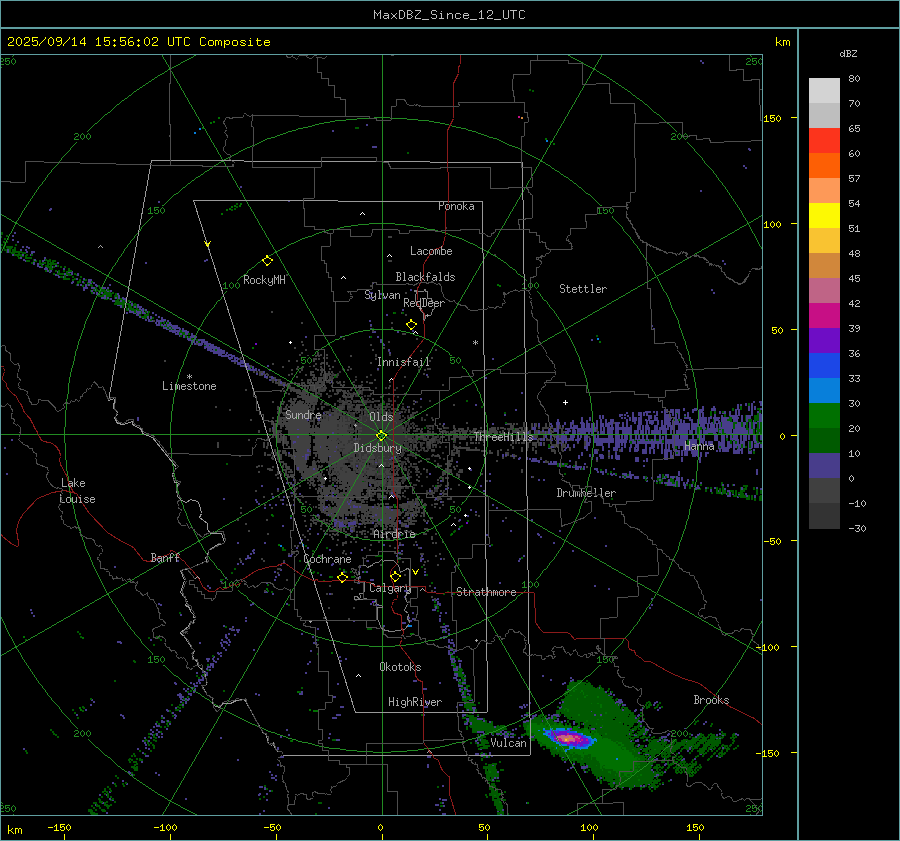The width and height of the screenshot is (900, 841).
Task: Click the MaxDBZ_Since_12_UTC title
Action: tap(449, 15)
